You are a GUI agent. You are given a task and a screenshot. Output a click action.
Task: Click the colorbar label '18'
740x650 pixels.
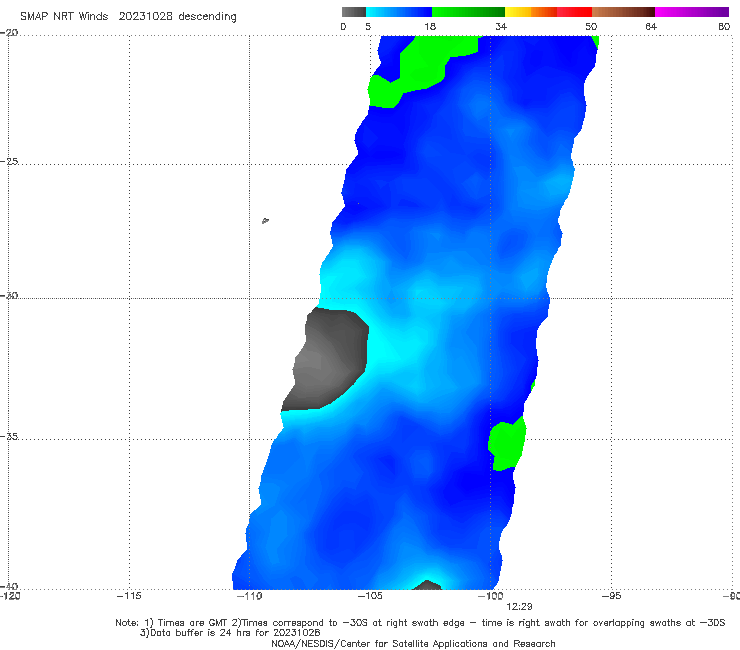point(430,26)
